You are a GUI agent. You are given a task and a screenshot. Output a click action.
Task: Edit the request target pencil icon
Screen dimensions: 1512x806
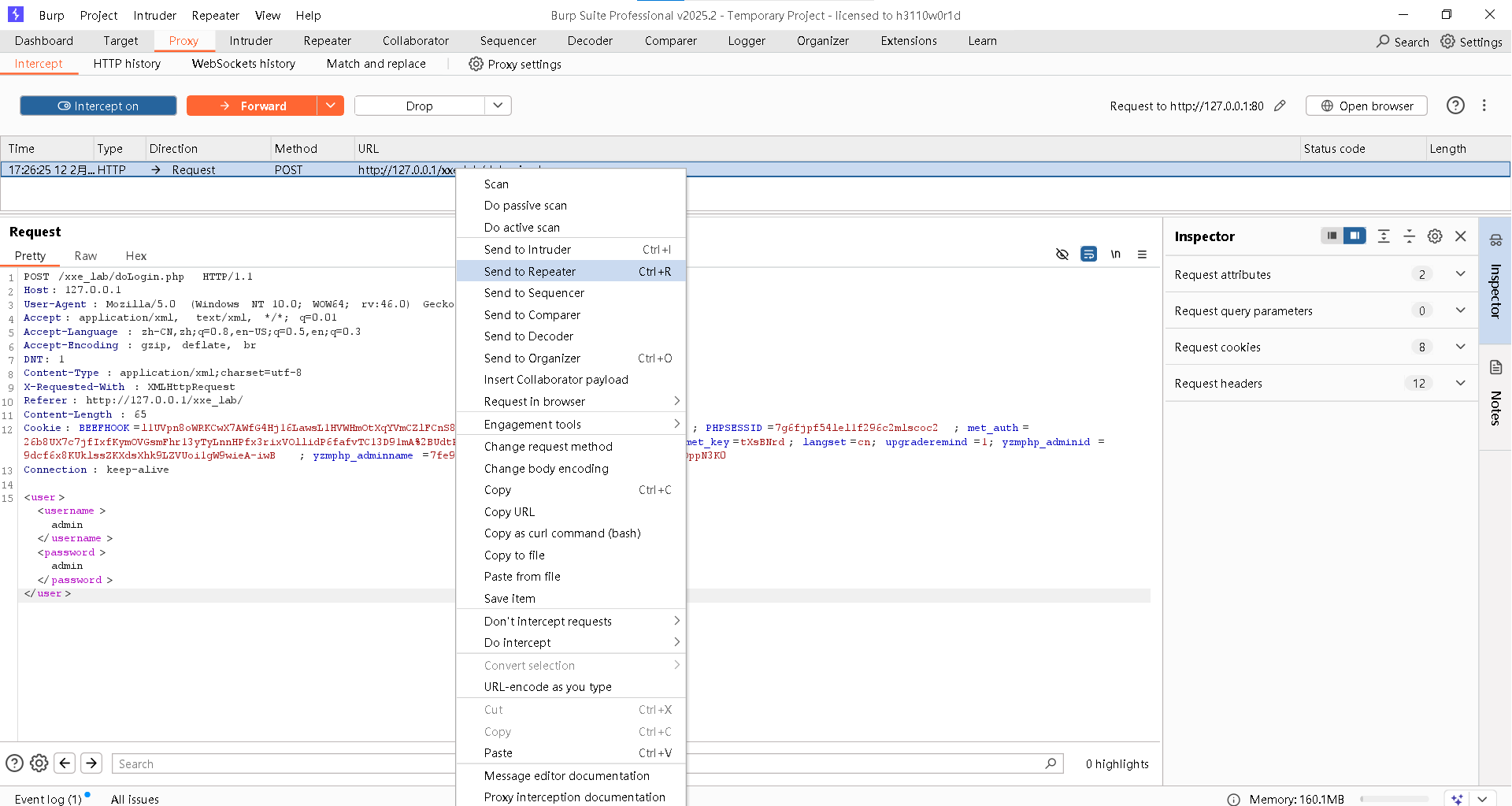[1280, 106]
